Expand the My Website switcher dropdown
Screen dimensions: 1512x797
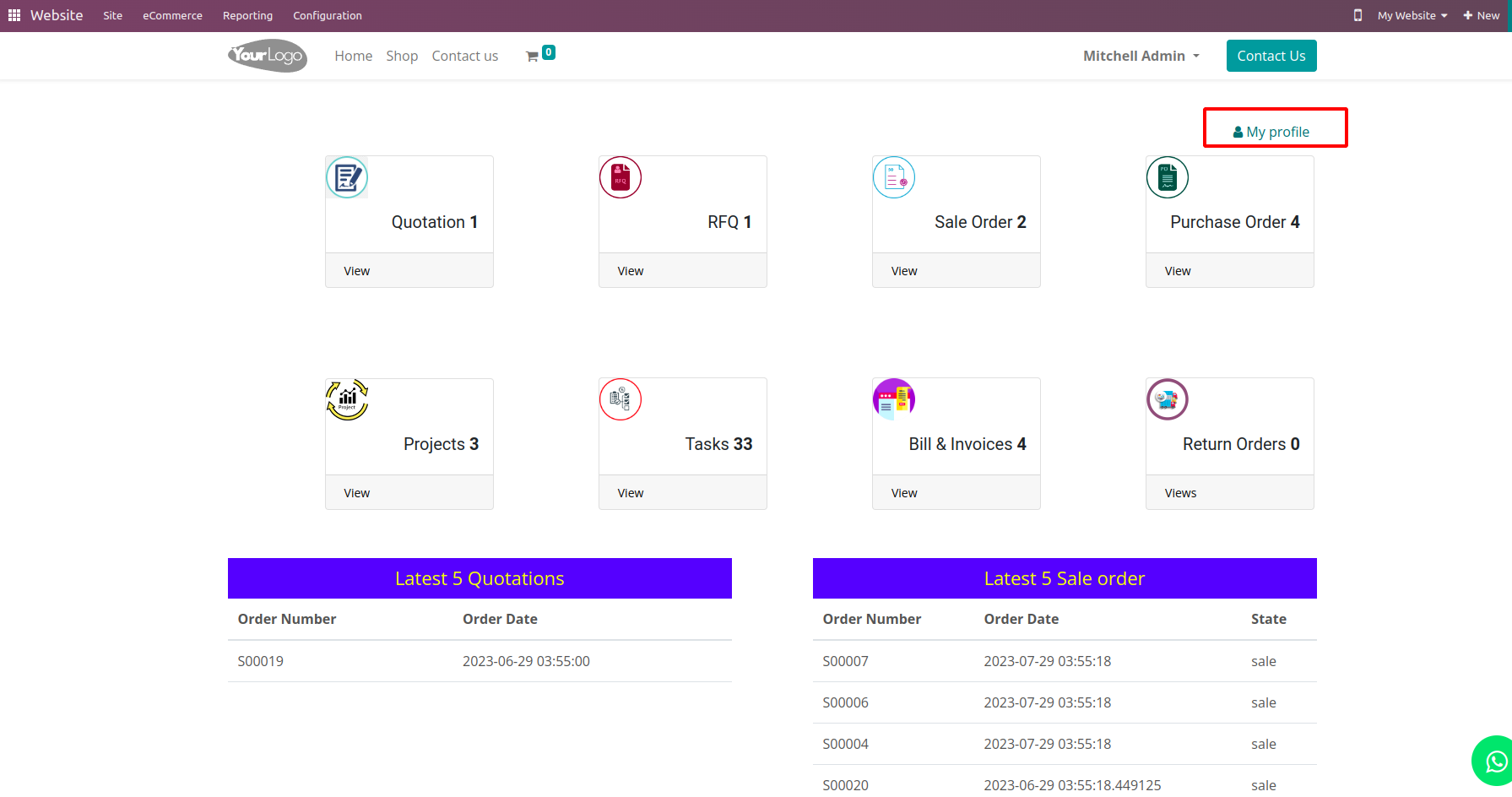pyautogui.click(x=1412, y=15)
